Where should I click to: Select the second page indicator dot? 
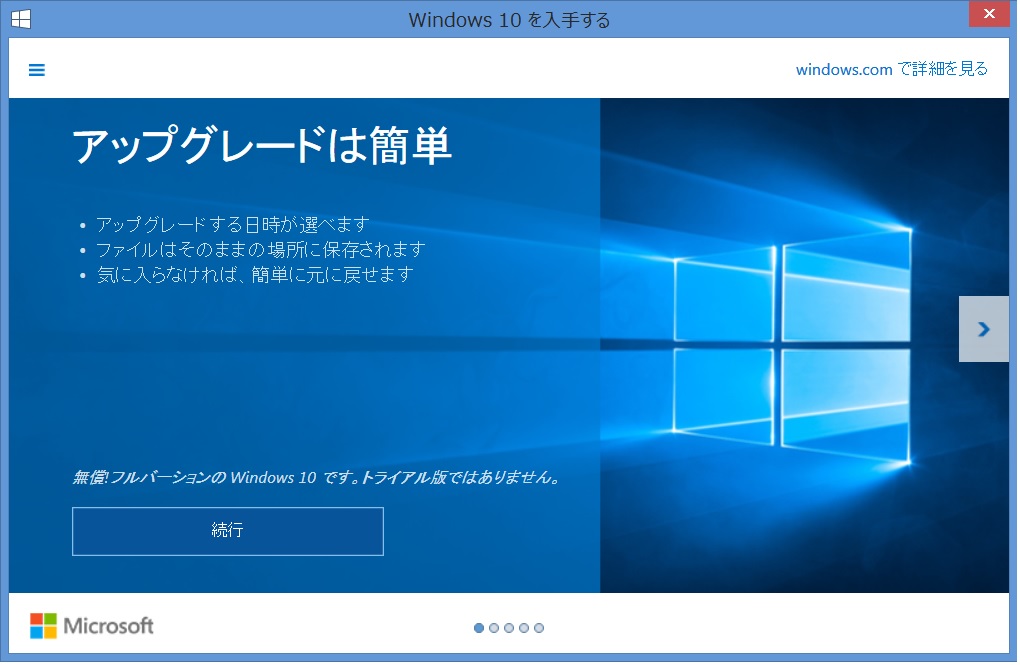(x=494, y=628)
